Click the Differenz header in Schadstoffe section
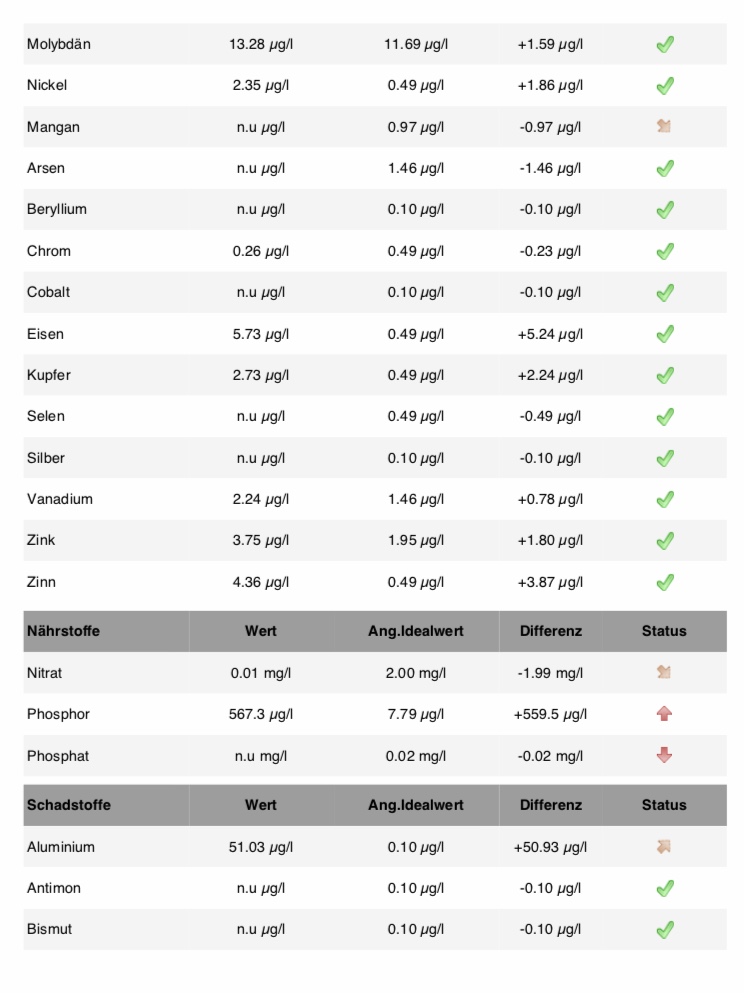744x993 pixels. (550, 805)
